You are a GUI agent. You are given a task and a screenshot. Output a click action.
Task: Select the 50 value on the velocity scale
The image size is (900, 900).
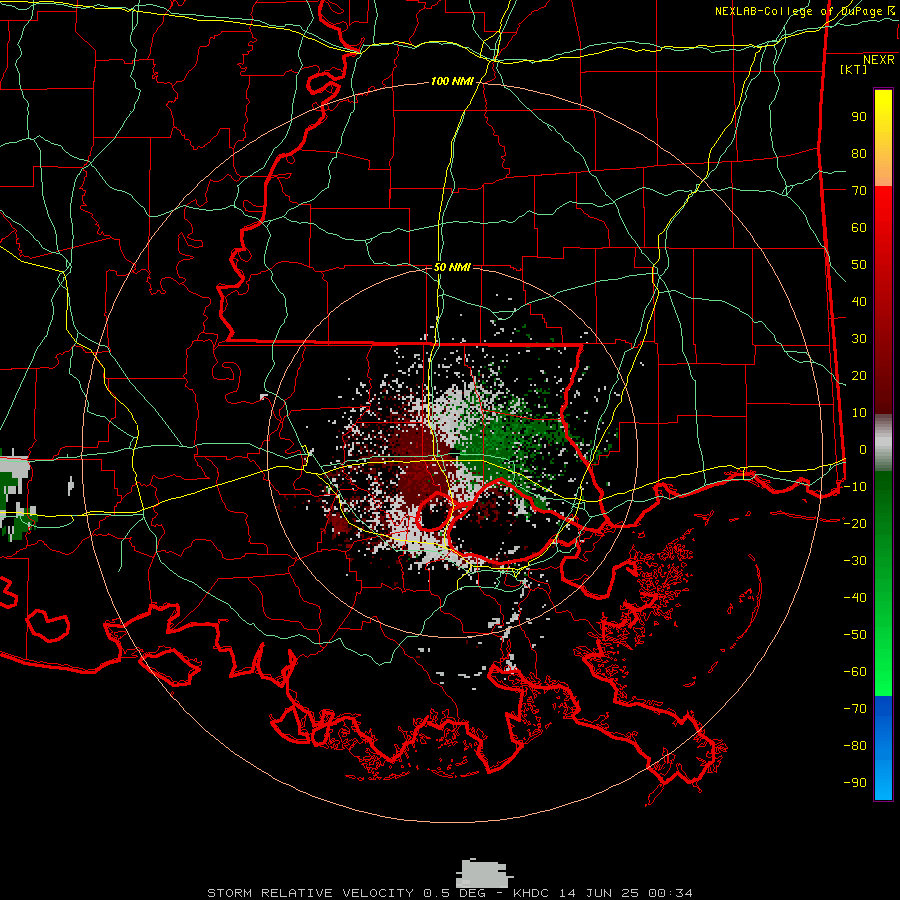click(859, 265)
